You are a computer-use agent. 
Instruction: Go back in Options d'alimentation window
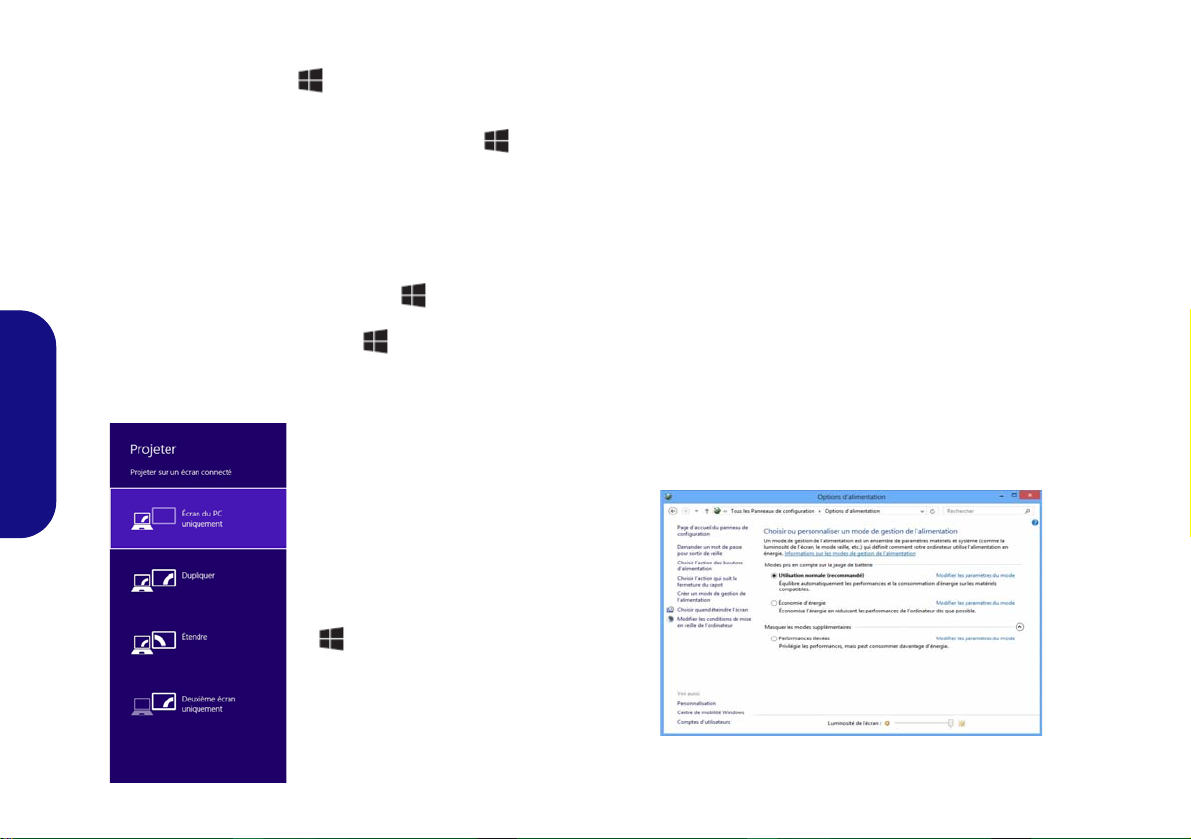672,511
